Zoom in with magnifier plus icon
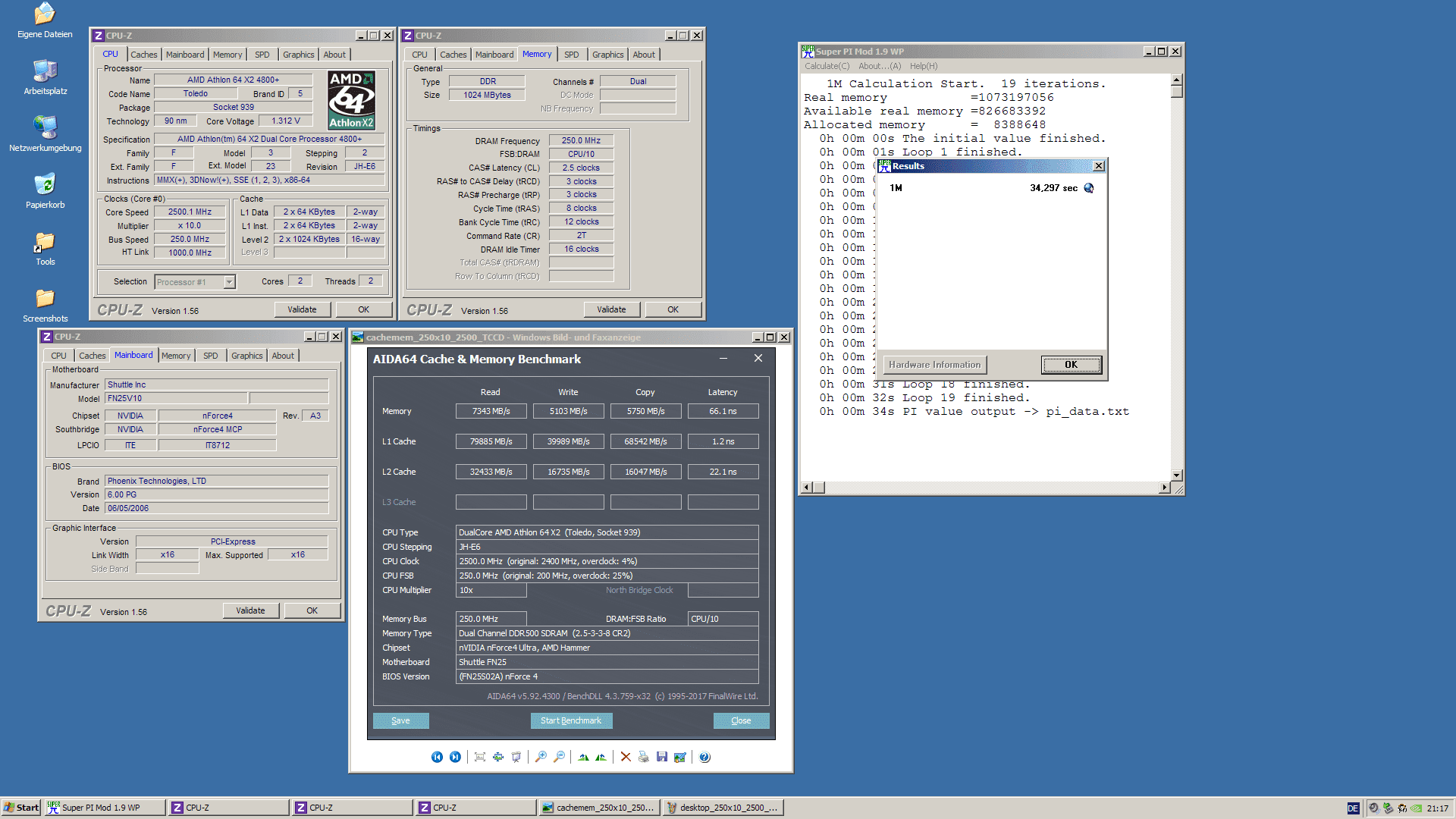Image resolution: width=1456 pixels, height=819 pixels. pyautogui.click(x=541, y=757)
